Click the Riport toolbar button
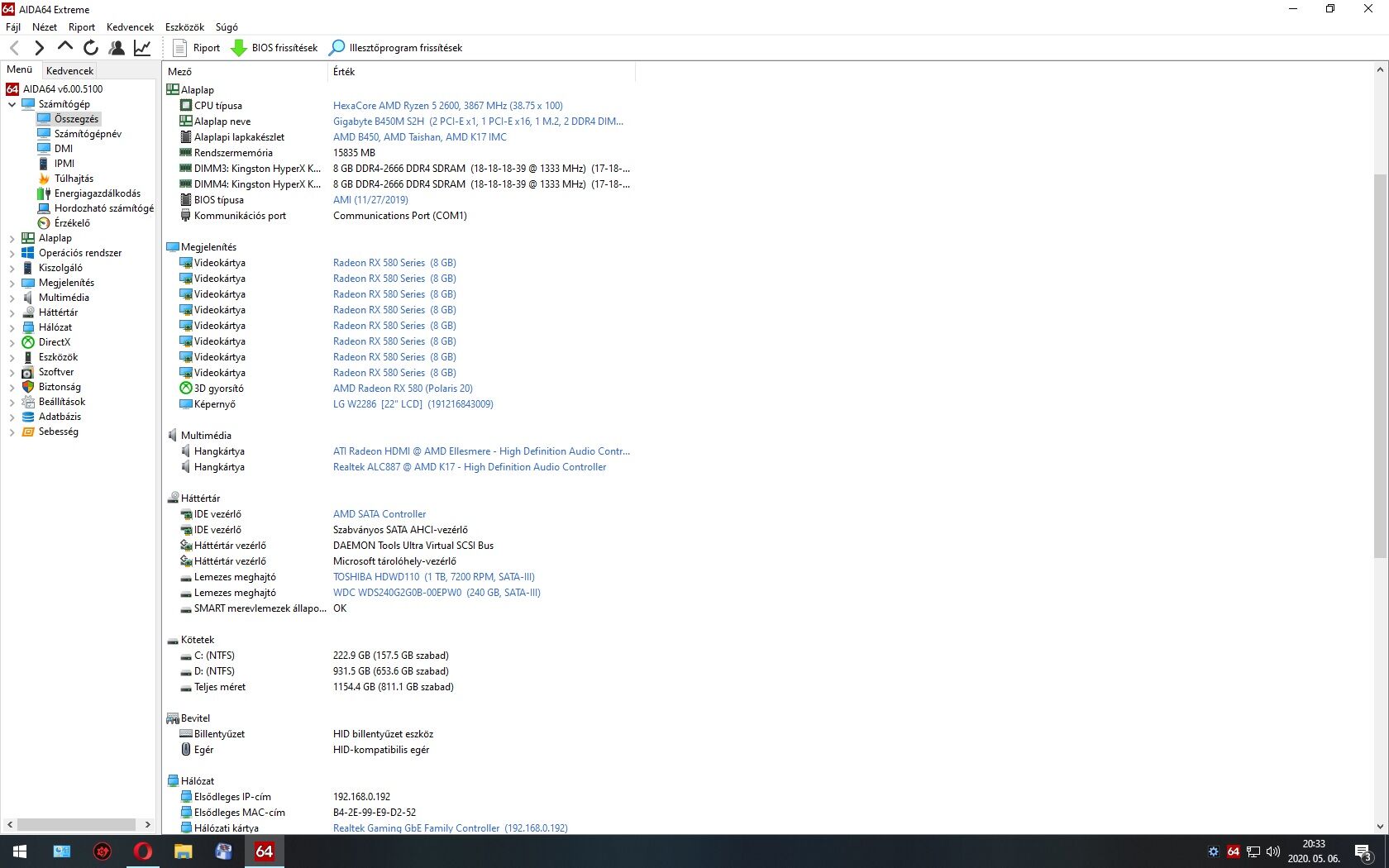Screen dimensions: 1389x868 click(196, 48)
